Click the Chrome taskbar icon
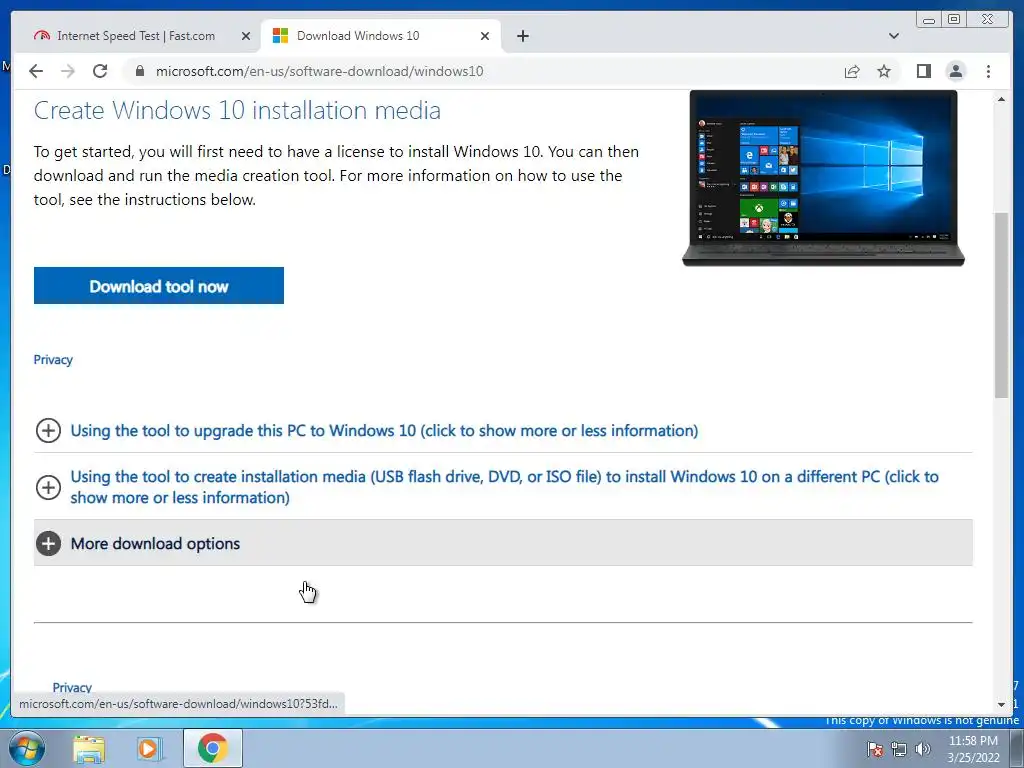1024x768 pixels. [x=213, y=748]
